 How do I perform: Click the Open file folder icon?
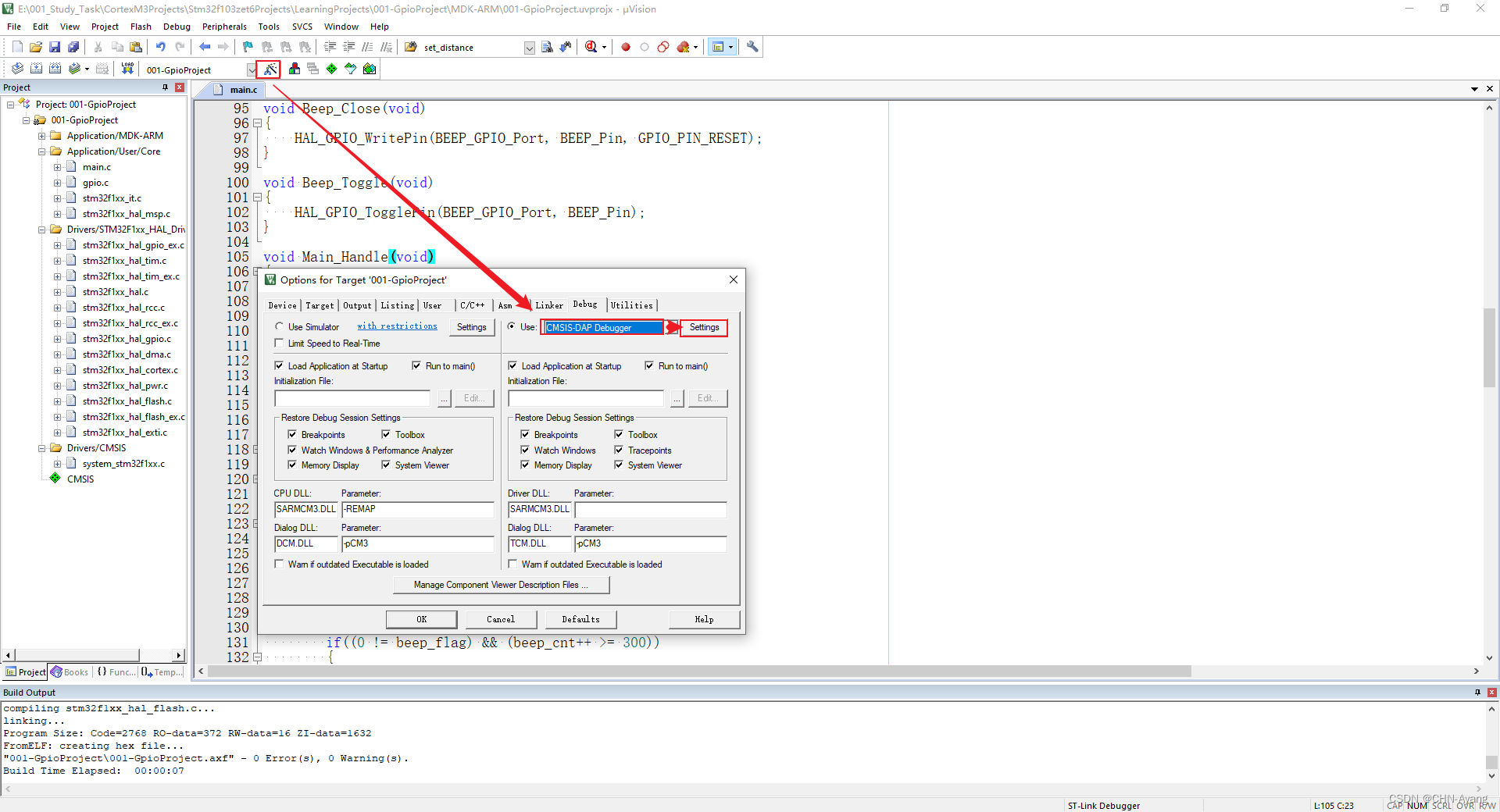point(36,47)
